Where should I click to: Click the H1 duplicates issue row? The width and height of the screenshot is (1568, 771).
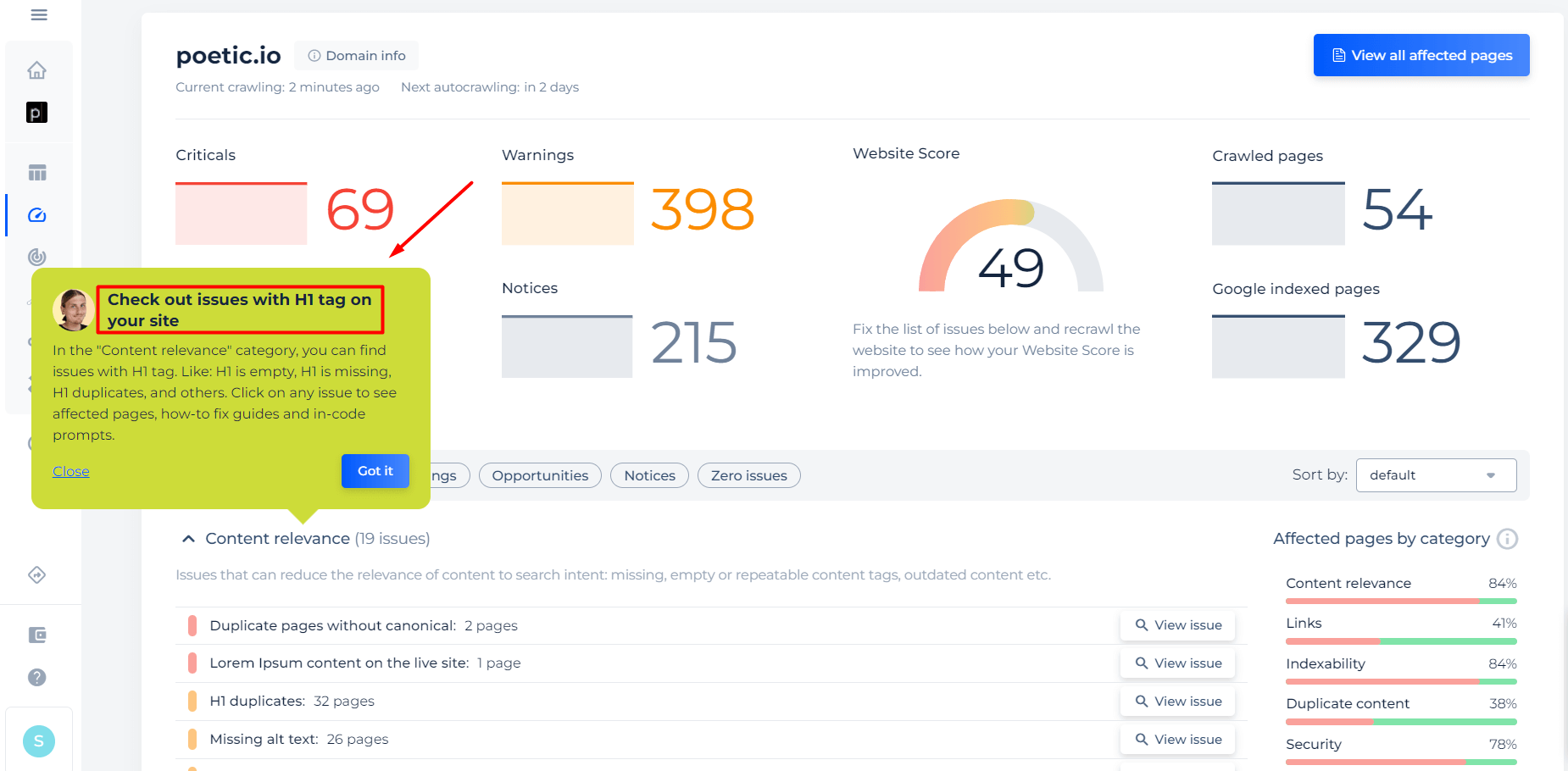(x=711, y=702)
